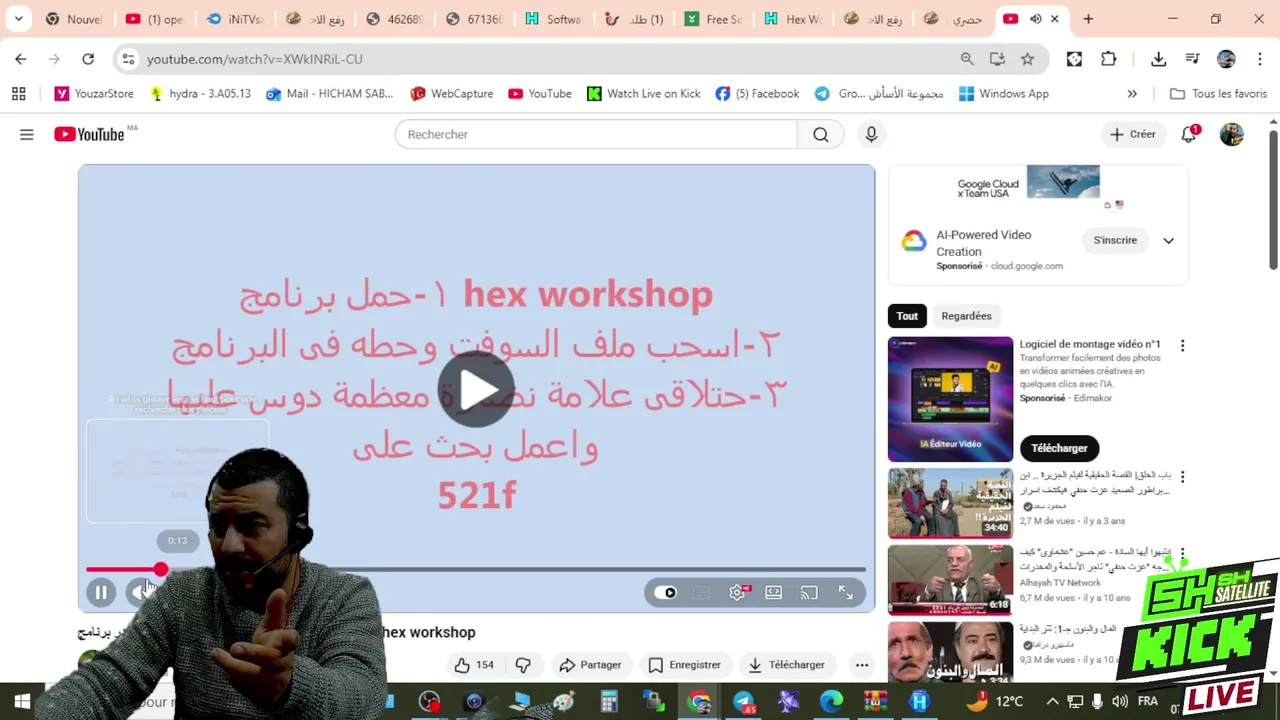
Task: Bookmark this page with star icon
Action: pyautogui.click(x=1027, y=59)
